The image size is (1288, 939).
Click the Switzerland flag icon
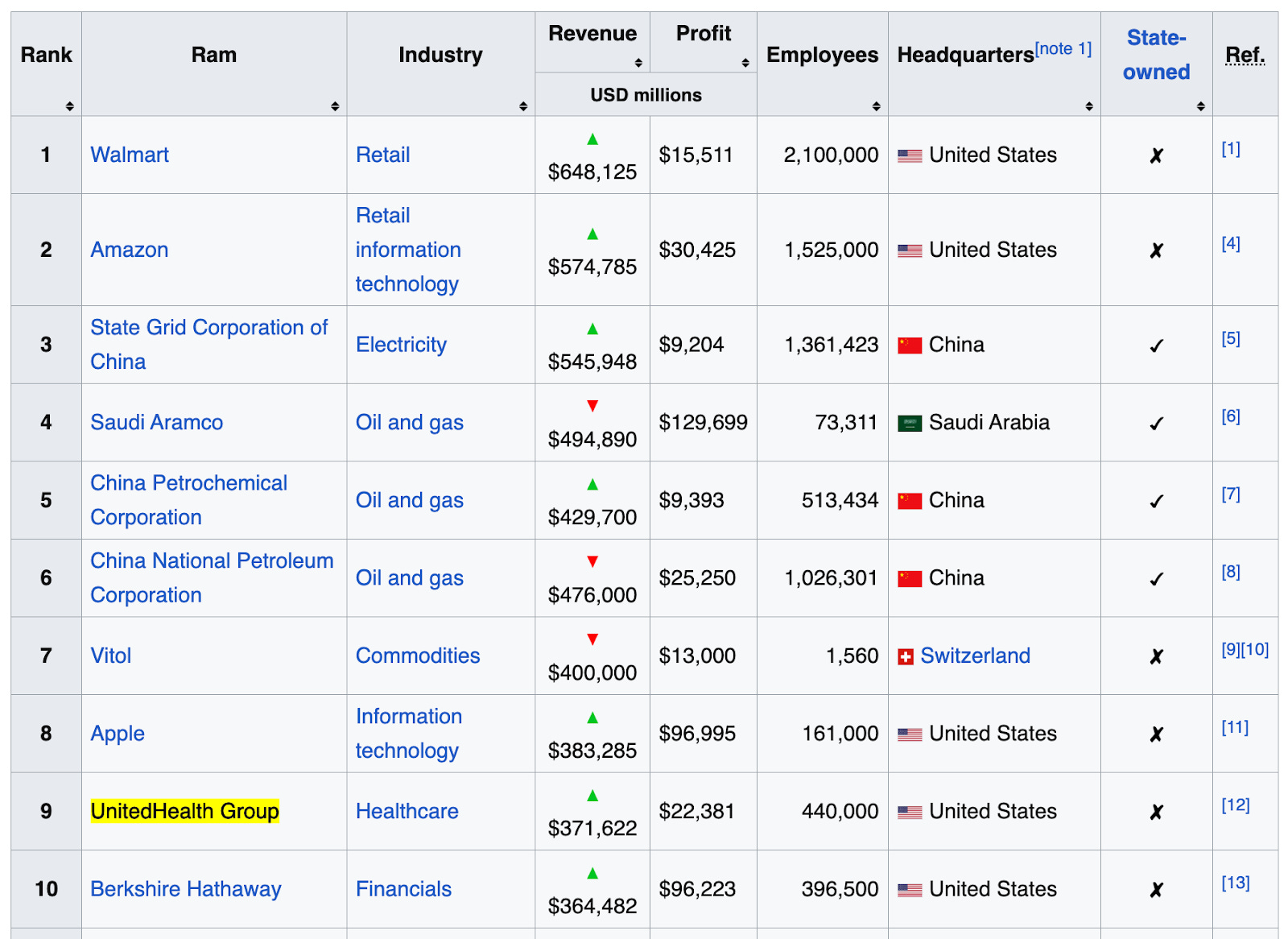pos(906,657)
